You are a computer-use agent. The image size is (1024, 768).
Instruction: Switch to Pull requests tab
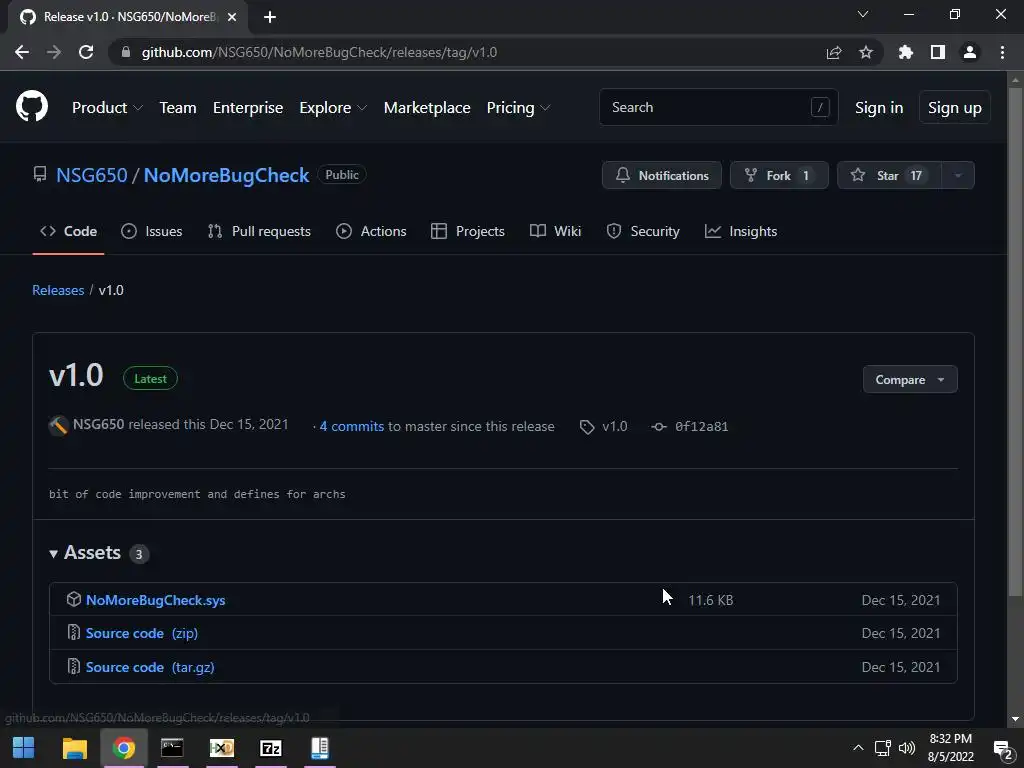point(259,231)
